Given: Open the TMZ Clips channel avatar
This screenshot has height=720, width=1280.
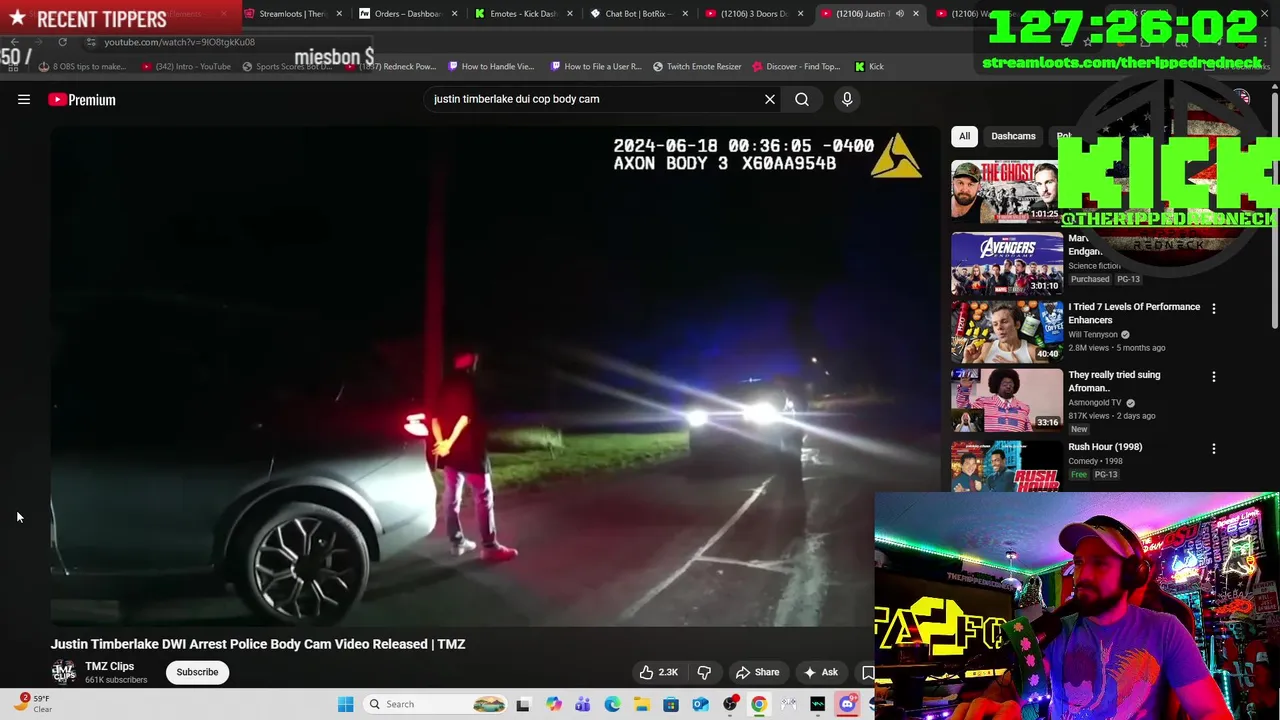Looking at the screenshot, I should coord(64,672).
